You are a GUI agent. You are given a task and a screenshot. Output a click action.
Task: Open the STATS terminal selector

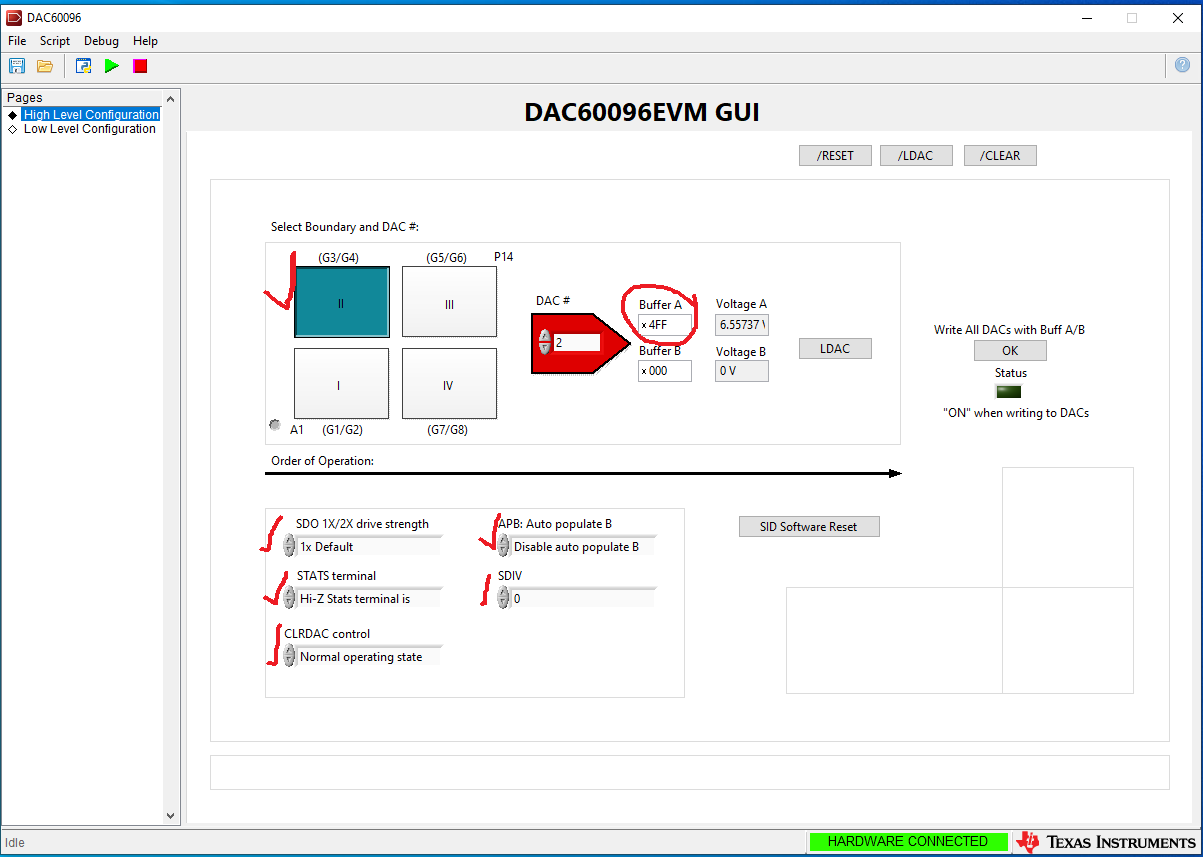coord(369,599)
